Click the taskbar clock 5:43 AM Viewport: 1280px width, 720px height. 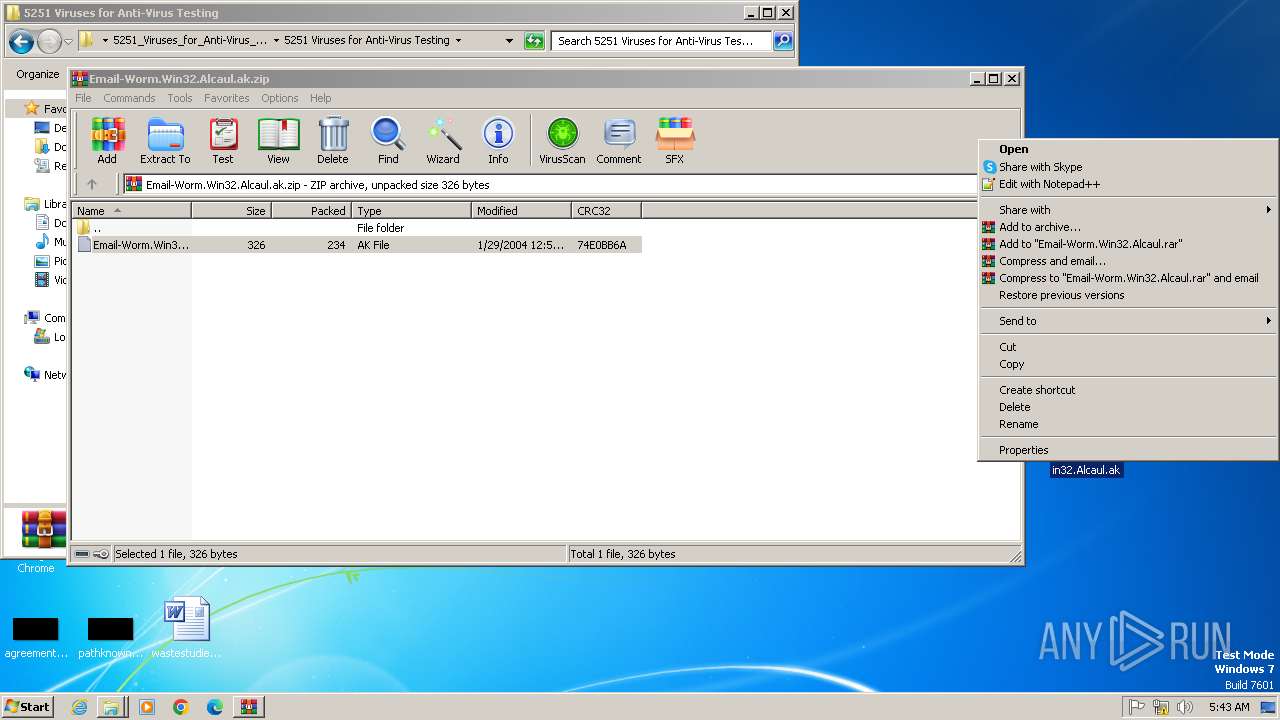(1229, 707)
